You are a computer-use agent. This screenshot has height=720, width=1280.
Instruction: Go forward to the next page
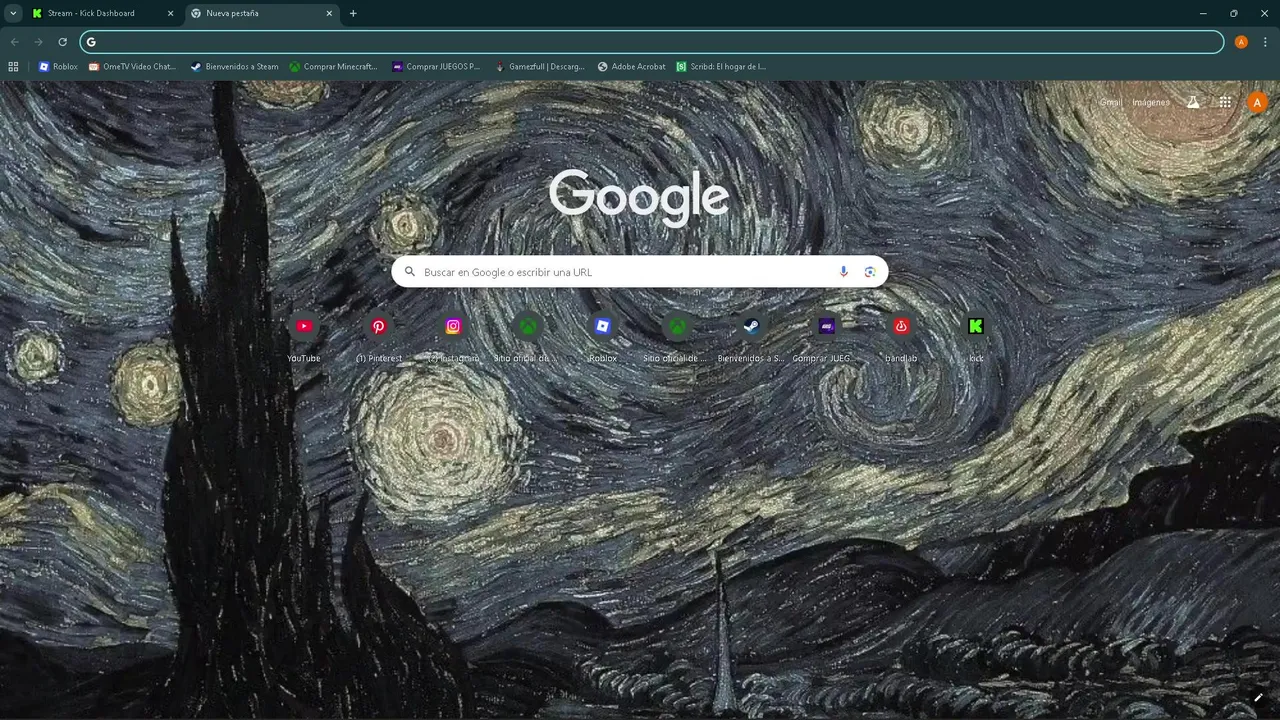(38, 42)
